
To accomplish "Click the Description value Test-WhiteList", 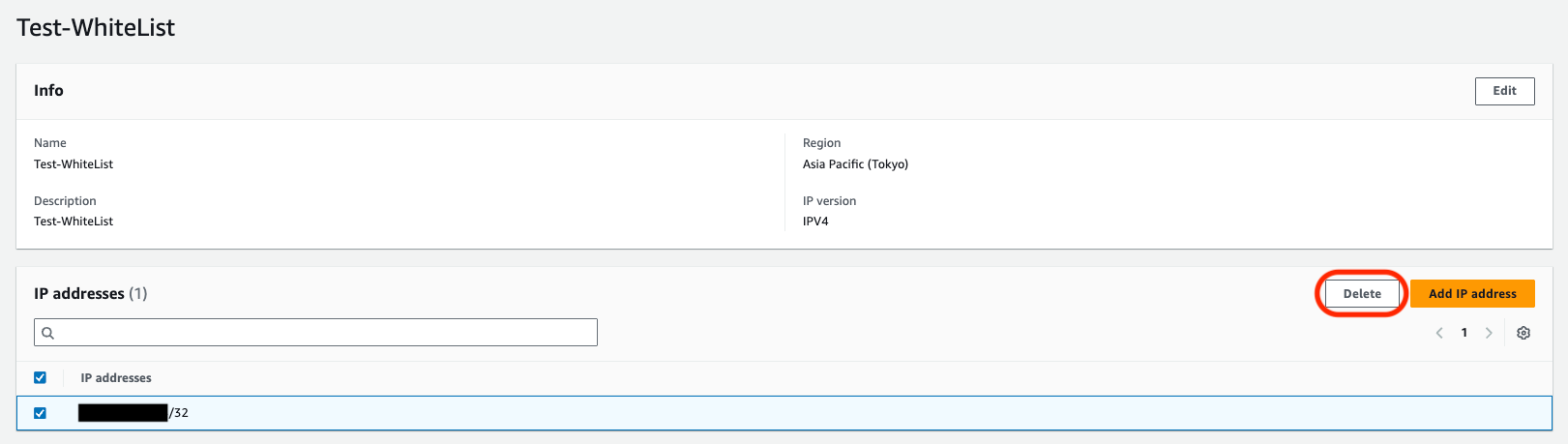I will coord(74,222).
